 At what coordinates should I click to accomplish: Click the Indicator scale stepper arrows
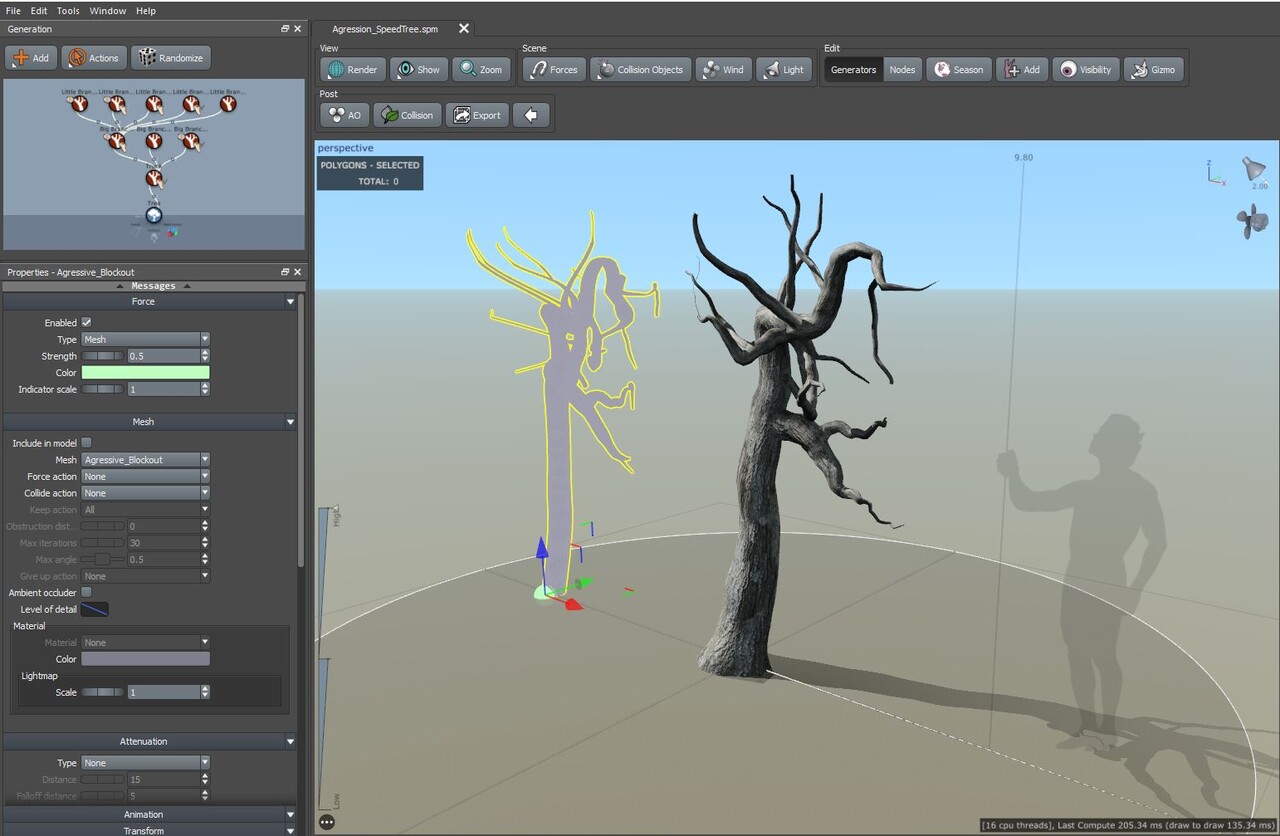click(x=205, y=389)
